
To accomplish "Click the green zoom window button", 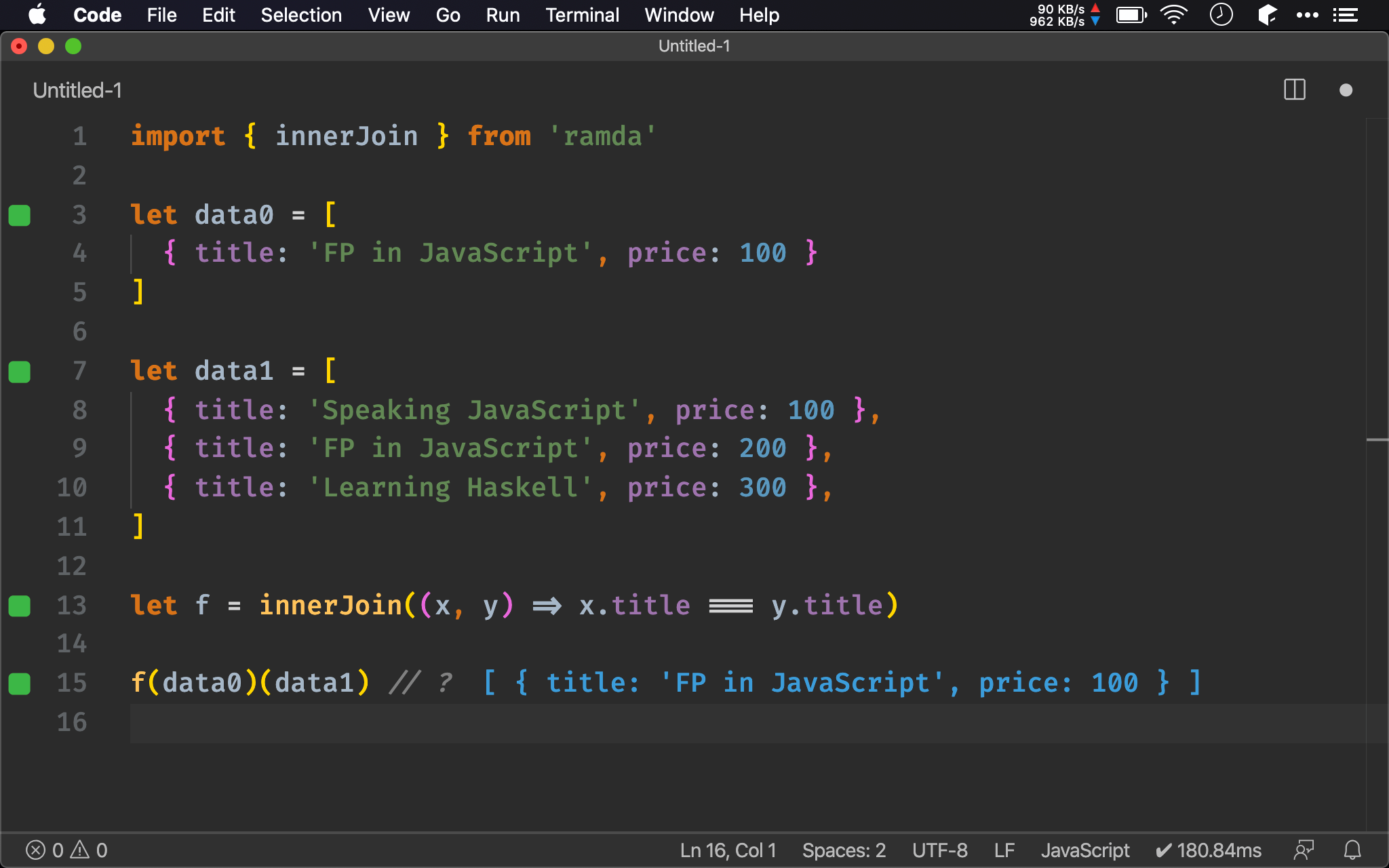I will tap(73, 46).
